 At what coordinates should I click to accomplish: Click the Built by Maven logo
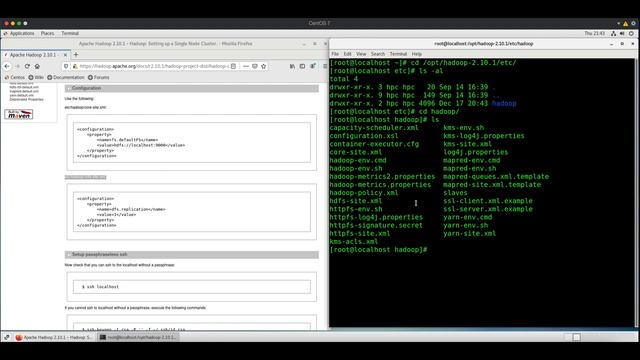pos(19,114)
